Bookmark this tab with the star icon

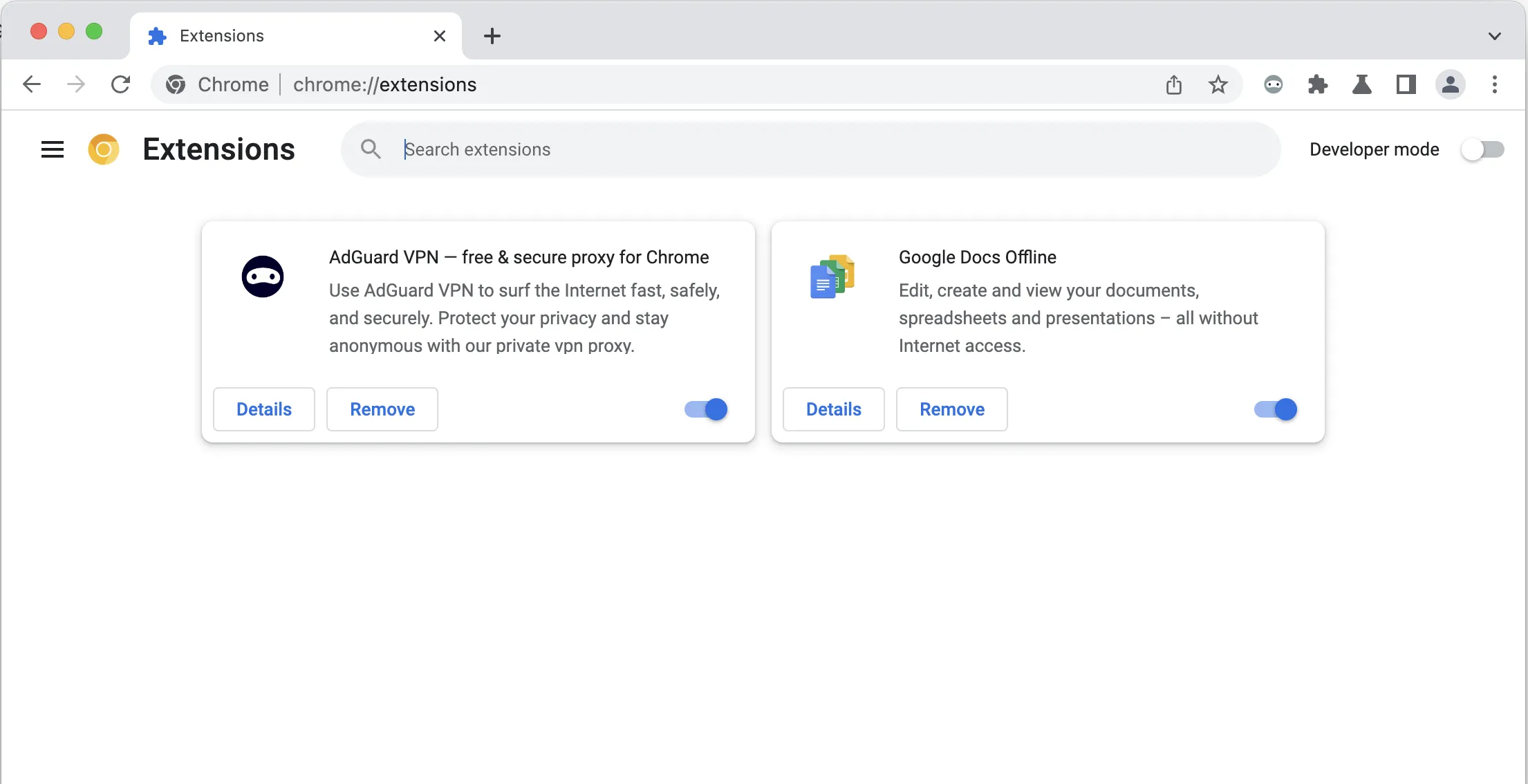click(x=1218, y=84)
